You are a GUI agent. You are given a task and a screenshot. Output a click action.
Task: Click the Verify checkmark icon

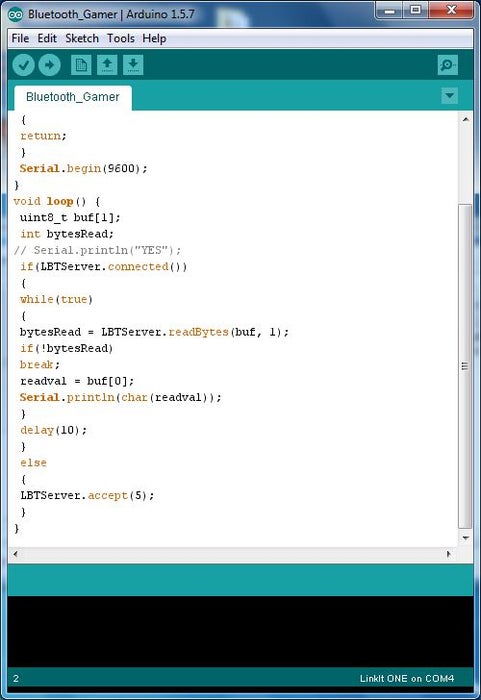pyautogui.click(x=24, y=65)
